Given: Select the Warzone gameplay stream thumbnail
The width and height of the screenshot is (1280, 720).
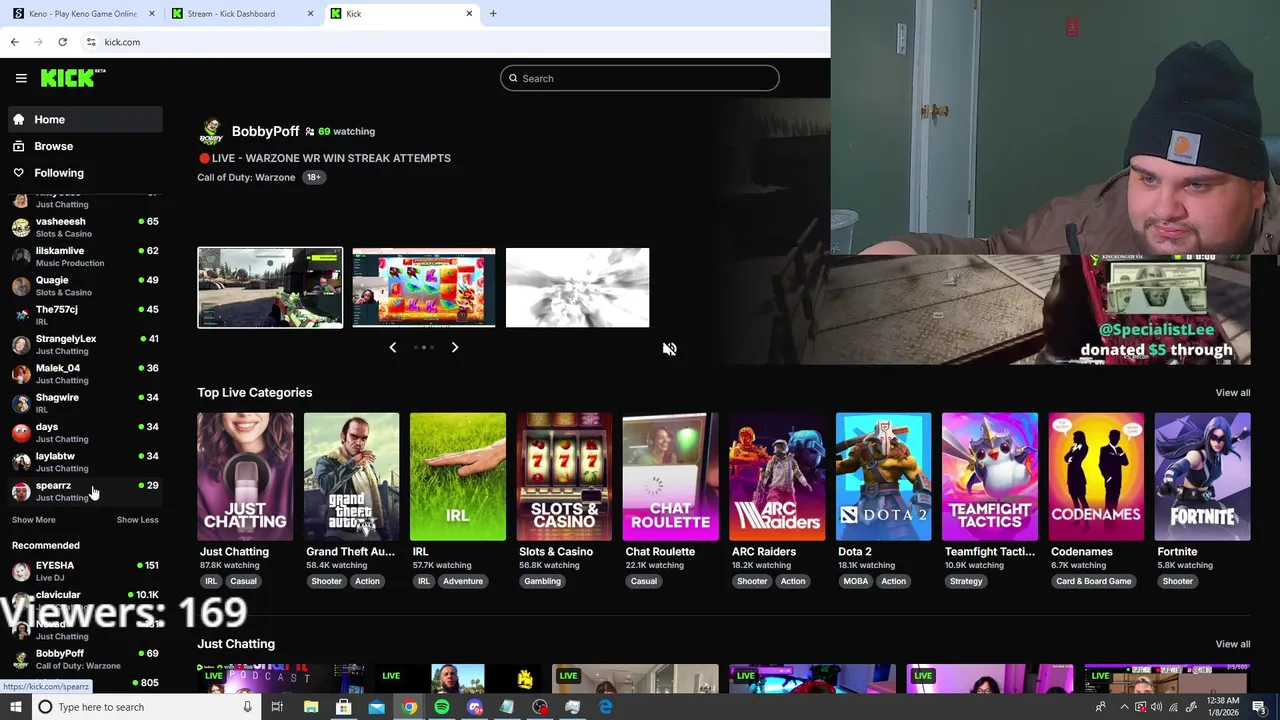Looking at the screenshot, I should tap(270, 288).
